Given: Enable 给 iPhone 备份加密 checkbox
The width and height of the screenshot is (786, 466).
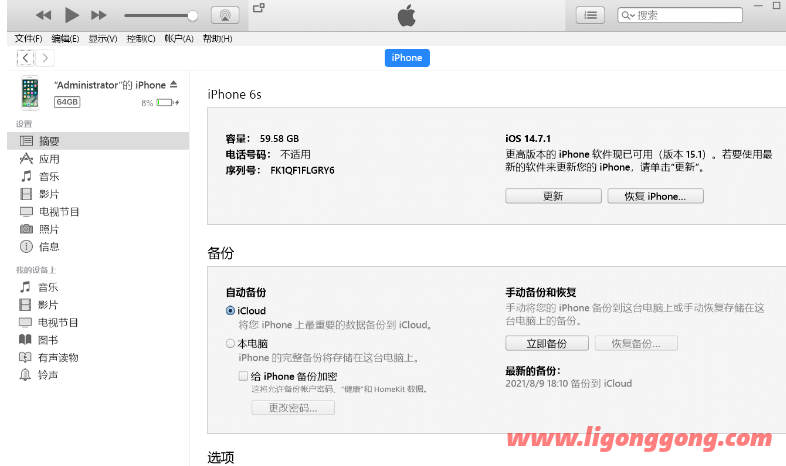Looking at the screenshot, I should coord(243,376).
